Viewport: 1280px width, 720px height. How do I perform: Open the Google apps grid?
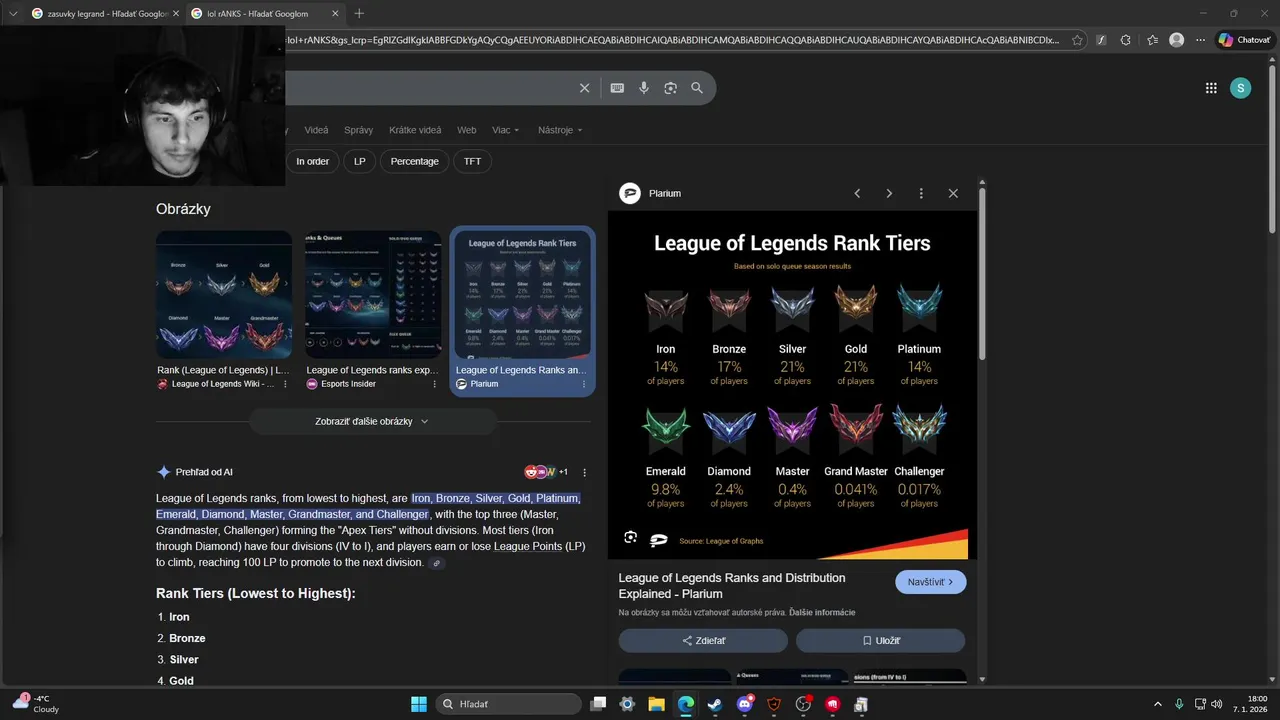click(1211, 88)
